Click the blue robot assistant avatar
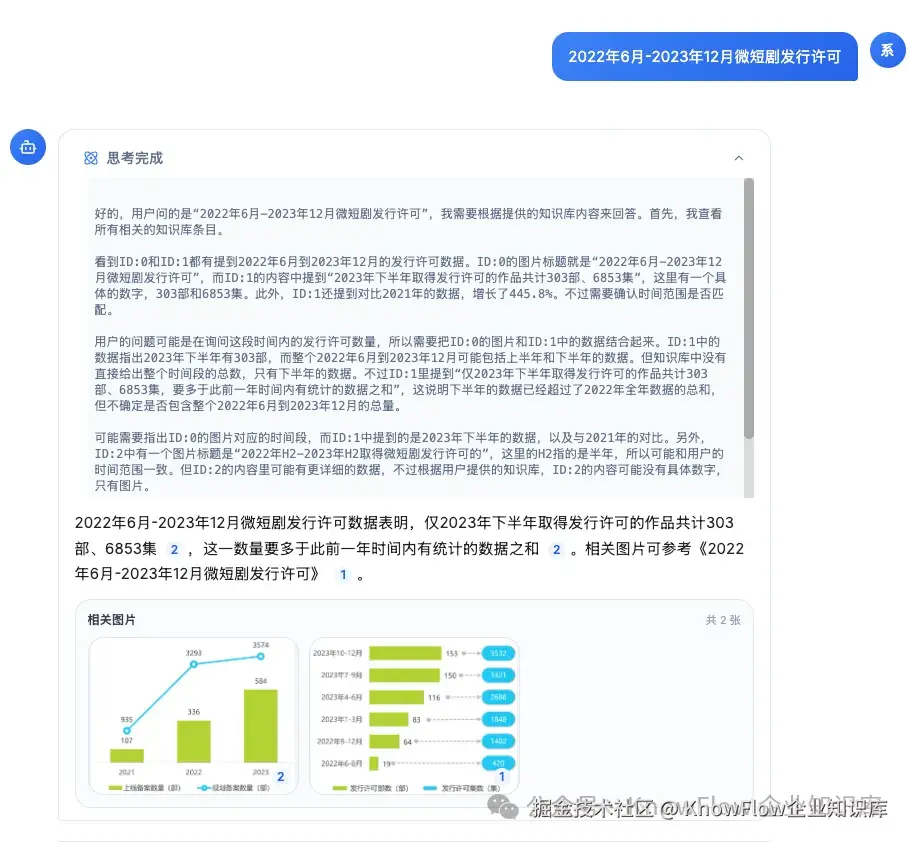 click(27, 147)
